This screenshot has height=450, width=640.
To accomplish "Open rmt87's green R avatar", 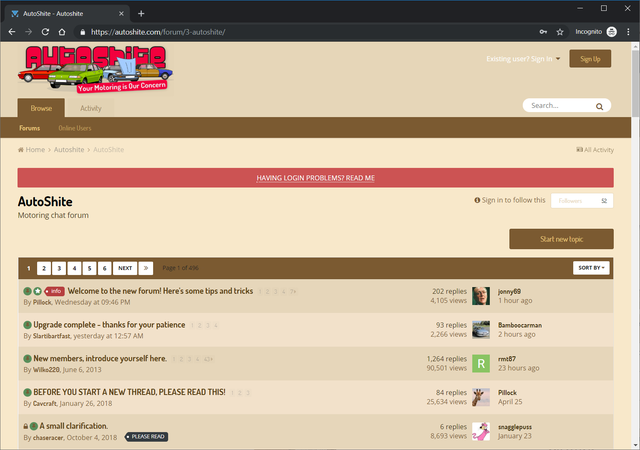I will pyautogui.click(x=481, y=363).
